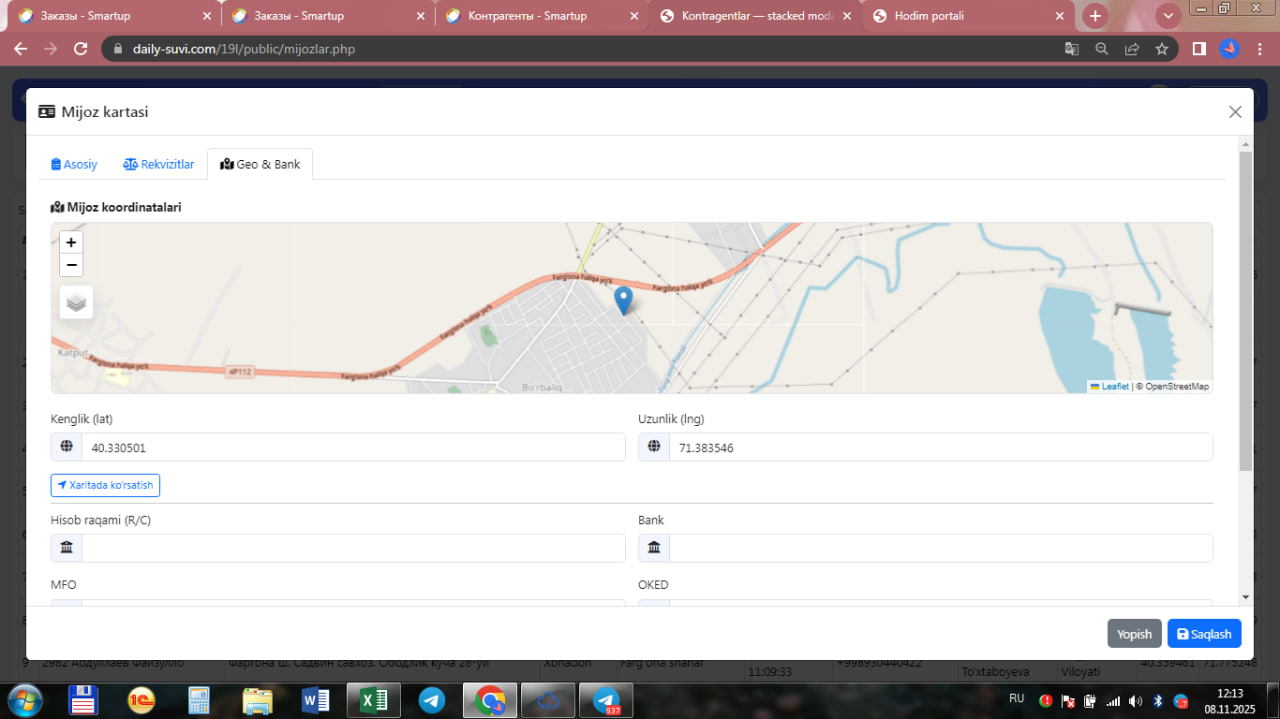Open the Rekvizitlar tab
Viewport: 1280px width, 719px height.
[158, 164]
